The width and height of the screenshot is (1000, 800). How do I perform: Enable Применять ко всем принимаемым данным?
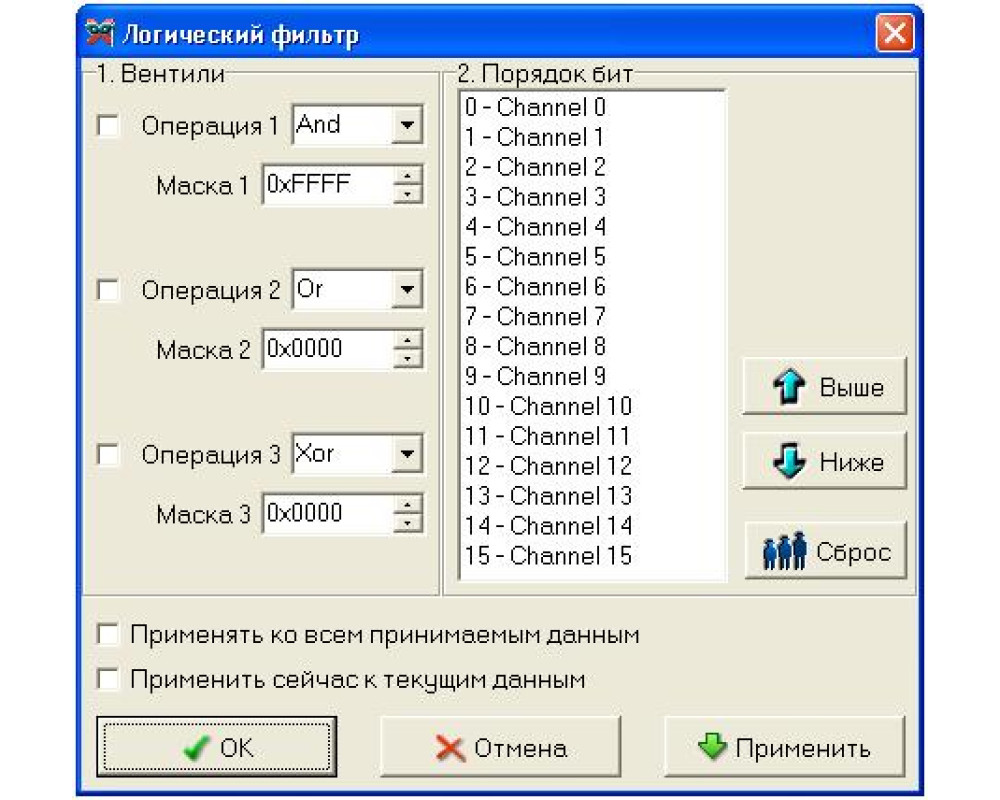(108, 635)
